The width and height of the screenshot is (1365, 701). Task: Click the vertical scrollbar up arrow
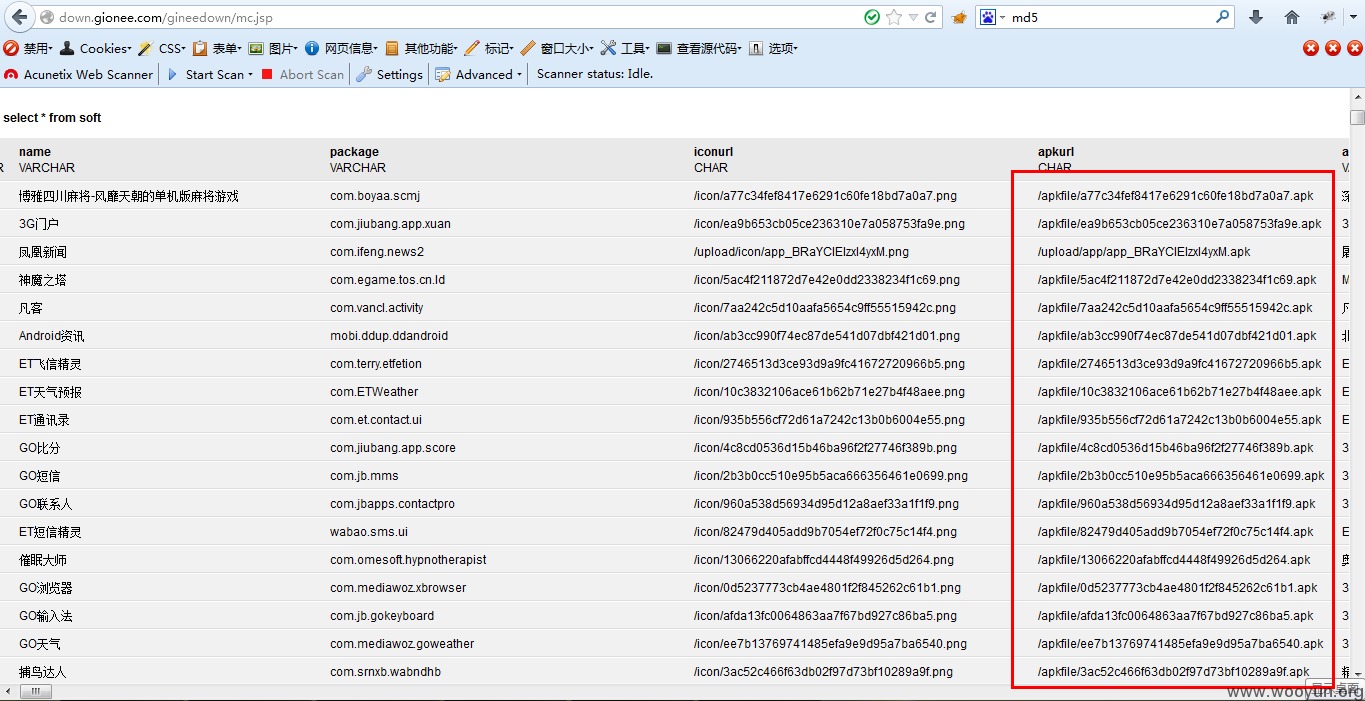pyautogui.click(x=1357, y=96)
